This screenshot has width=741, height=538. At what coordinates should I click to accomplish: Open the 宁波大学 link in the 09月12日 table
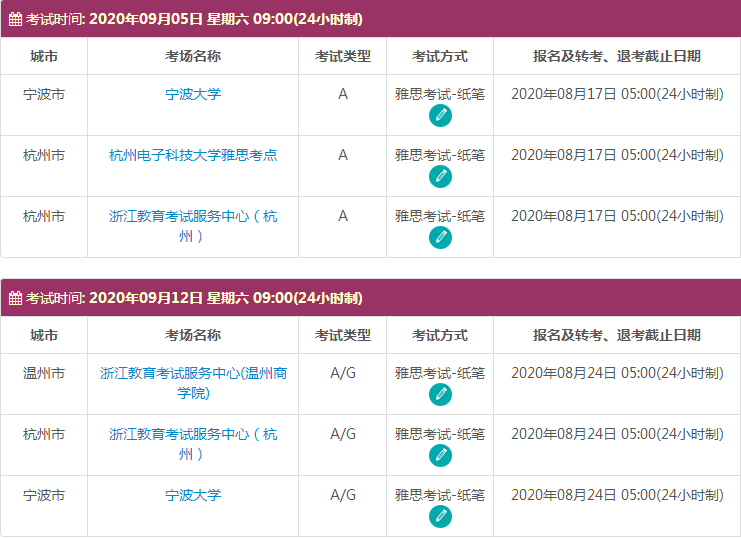193,495
